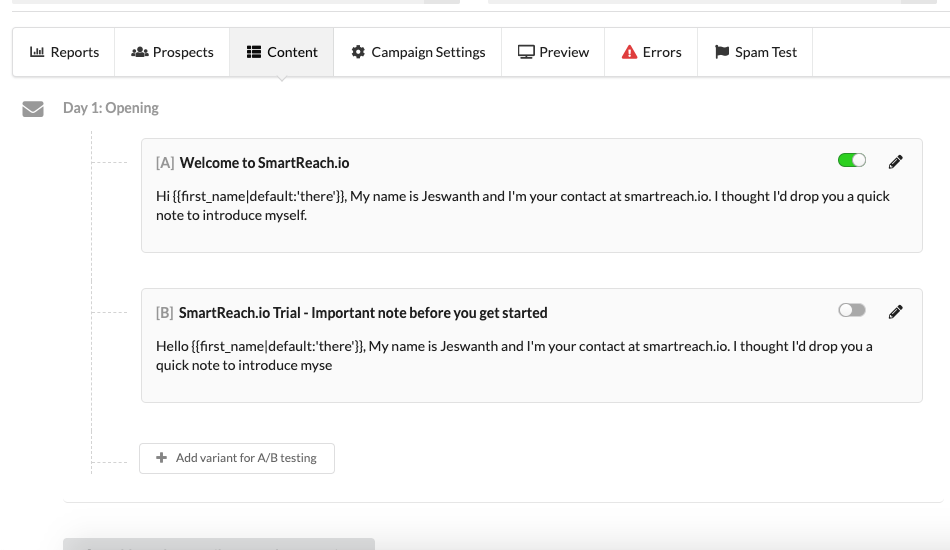
Task: Enable variant B SmartReach.io Trial toggle
Action: 852,311
